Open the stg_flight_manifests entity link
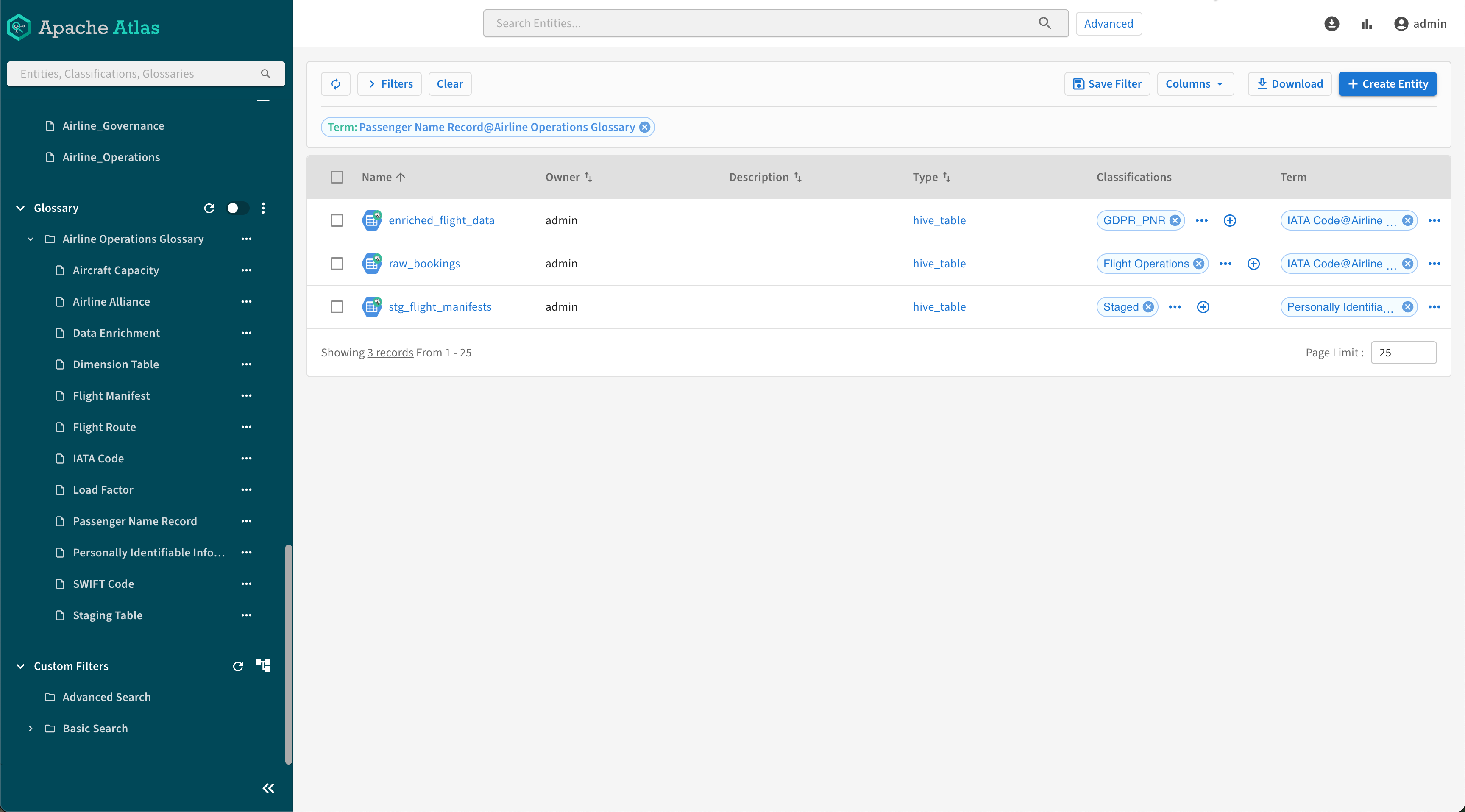The width and height of the screenshot is (1465, 812). [x=440, y=306]
